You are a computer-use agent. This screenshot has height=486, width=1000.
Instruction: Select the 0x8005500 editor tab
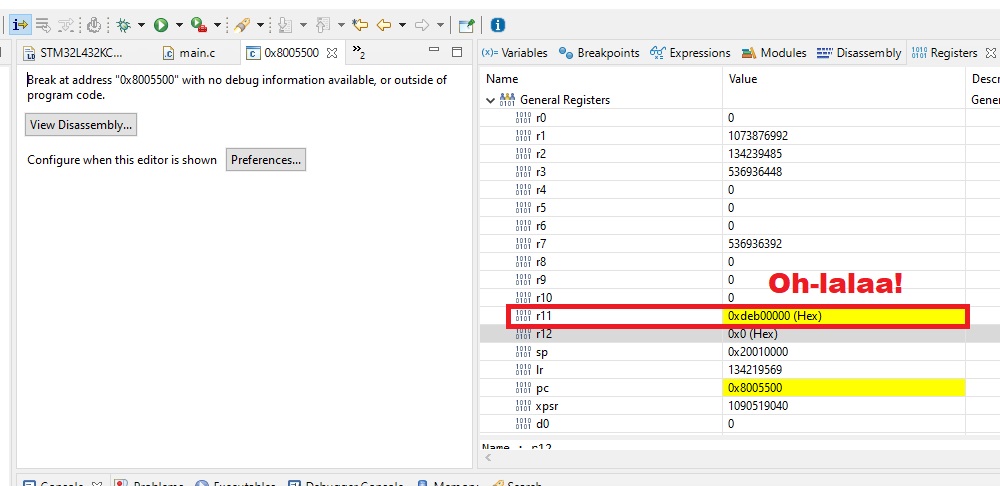pyautogui.click(x=291, y=53)
